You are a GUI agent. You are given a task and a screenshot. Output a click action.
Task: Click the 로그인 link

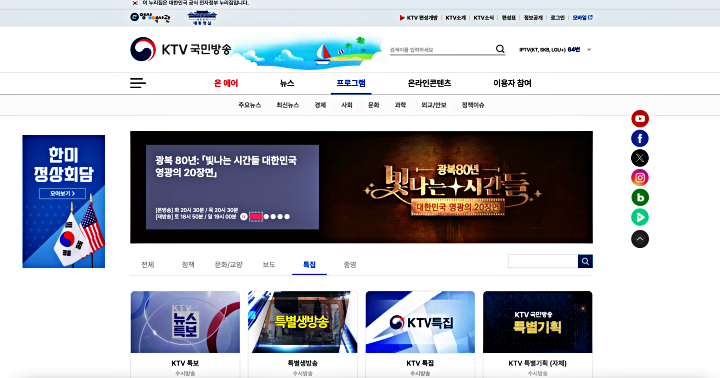coord(557,18)
